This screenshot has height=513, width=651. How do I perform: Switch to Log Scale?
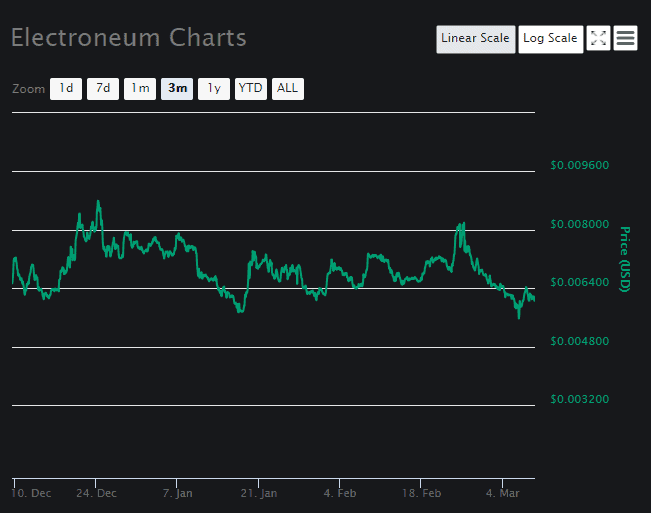(x=551, y=39)
